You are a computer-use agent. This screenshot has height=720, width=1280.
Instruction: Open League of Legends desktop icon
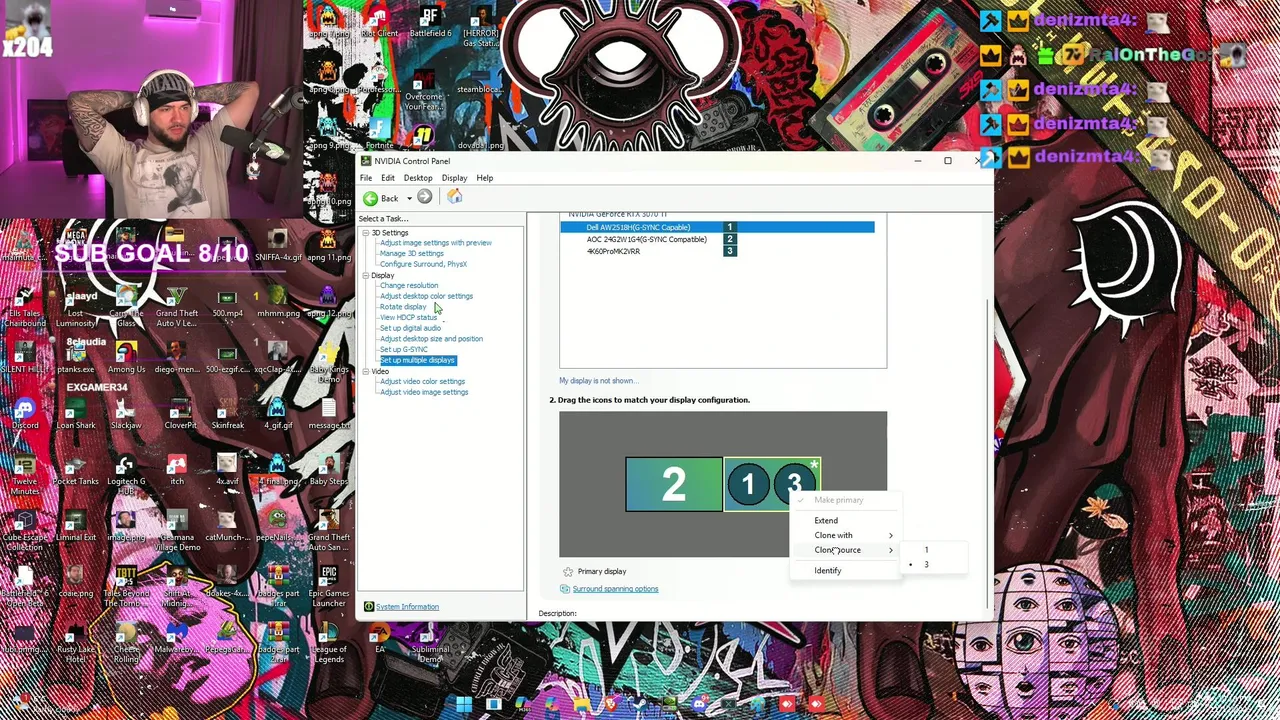click(x=329, y=641)
